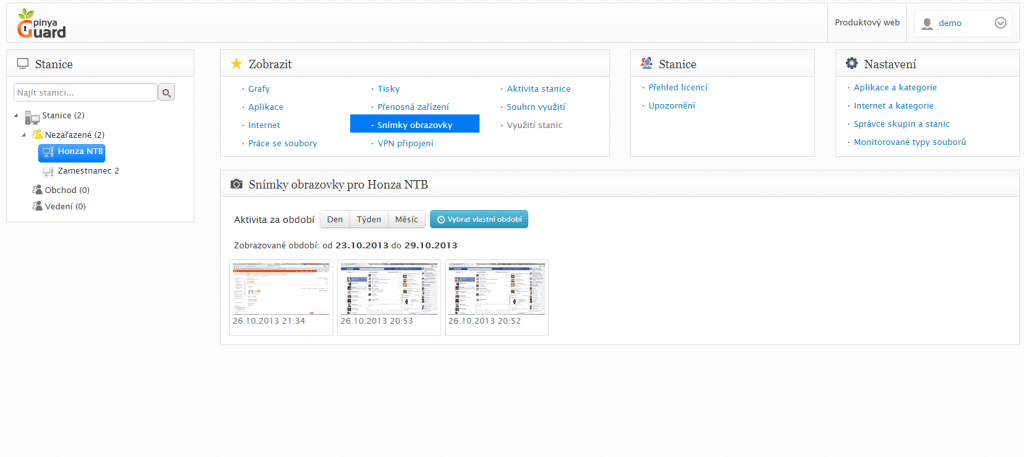Screen dimensions: 1024x457
Task: Click the Vedení group icon
Action: coord(38,206)
